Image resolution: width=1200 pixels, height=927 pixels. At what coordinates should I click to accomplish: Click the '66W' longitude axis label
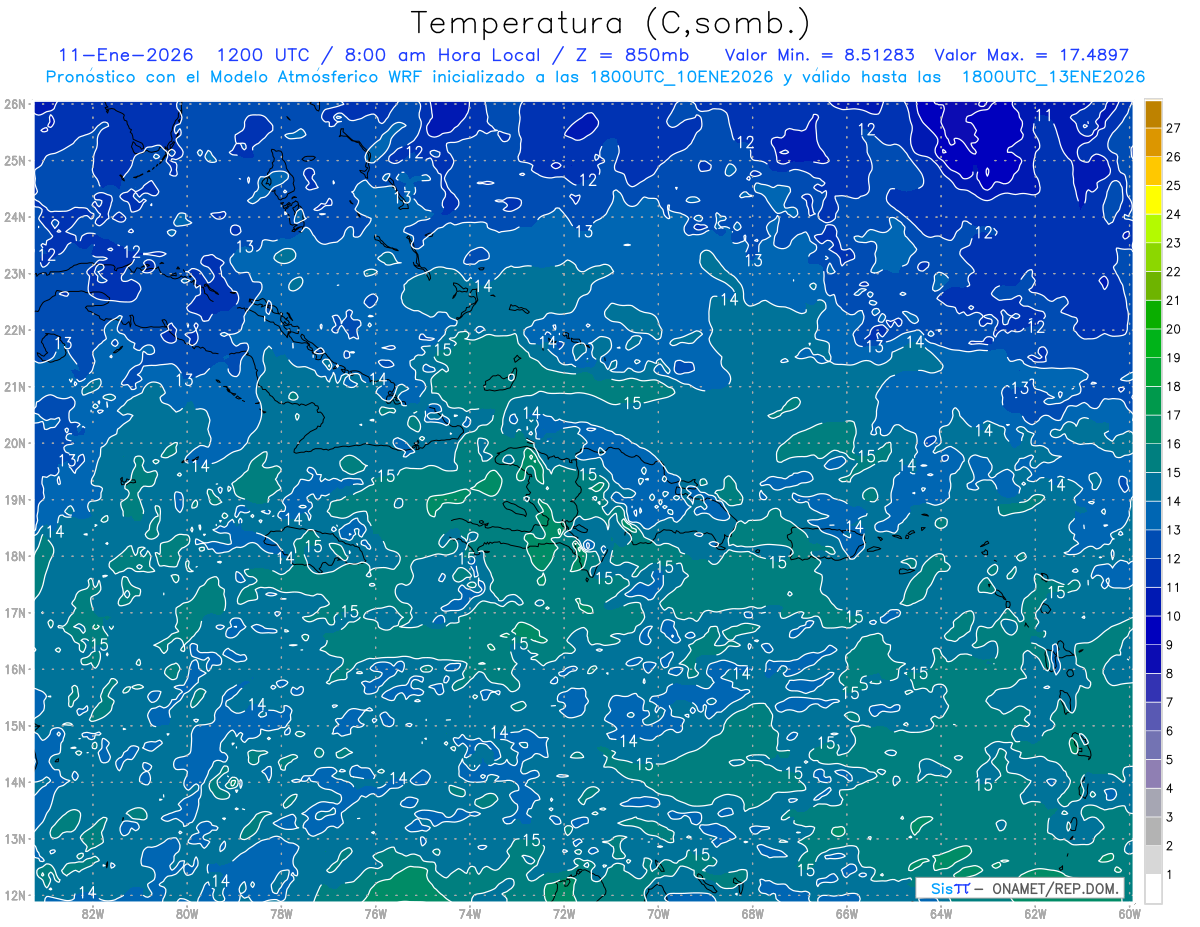847,913
